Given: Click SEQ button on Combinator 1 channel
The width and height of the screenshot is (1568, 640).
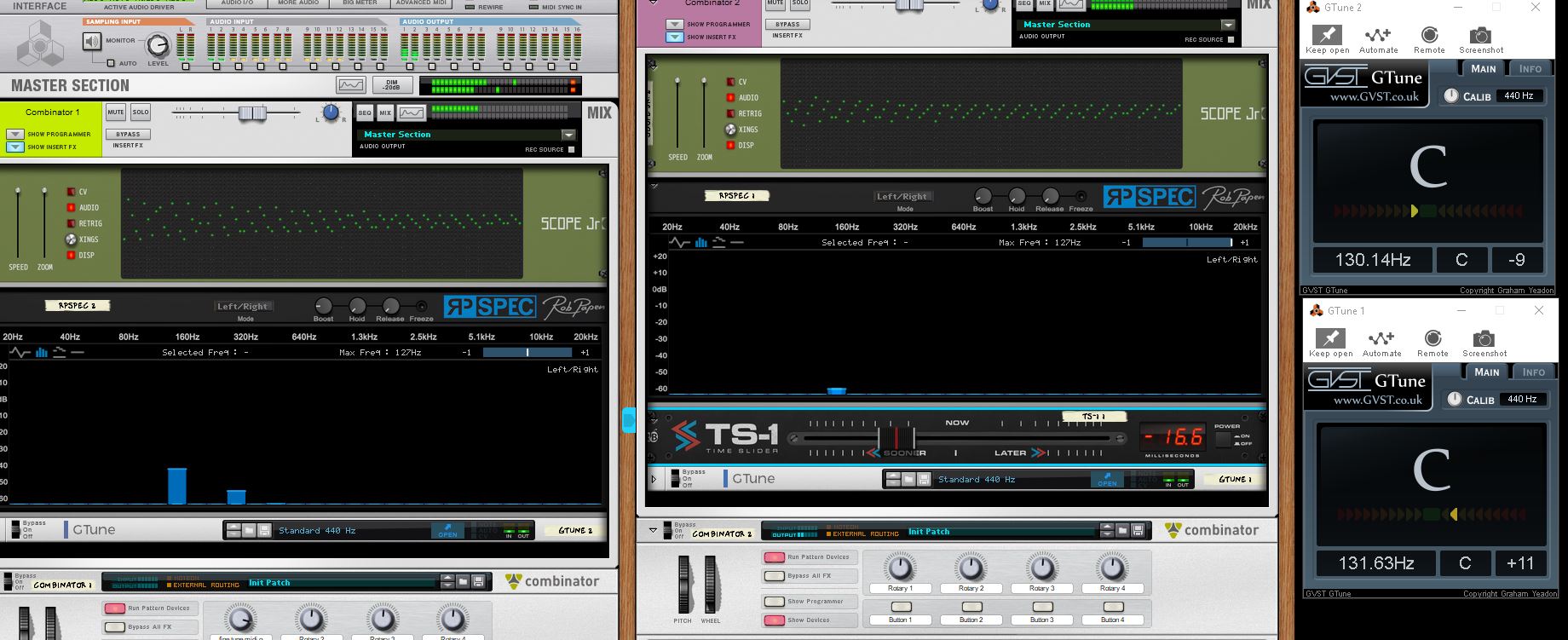Looking at the screenshot, I should tap(364, 112).
